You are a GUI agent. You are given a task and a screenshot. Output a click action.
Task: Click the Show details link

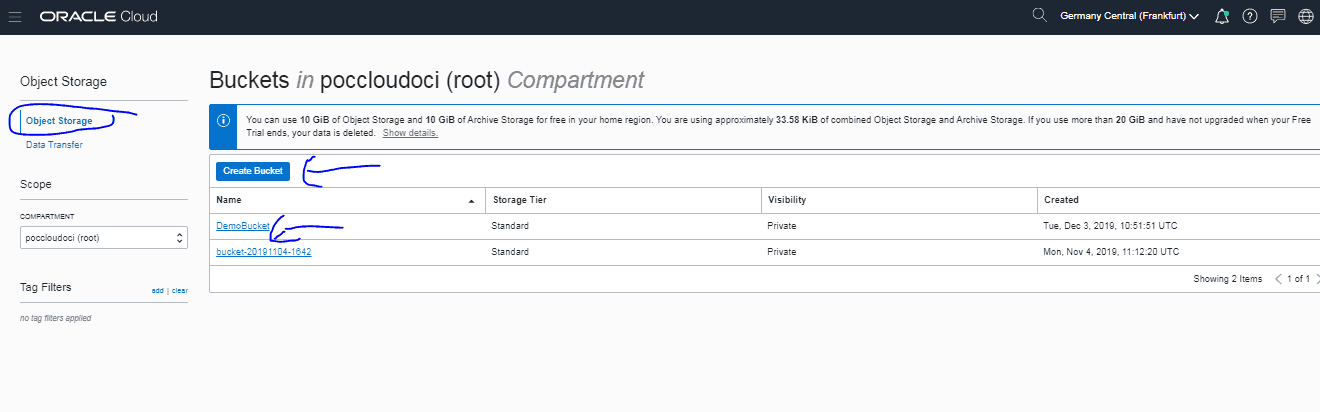tap(410, 133)
